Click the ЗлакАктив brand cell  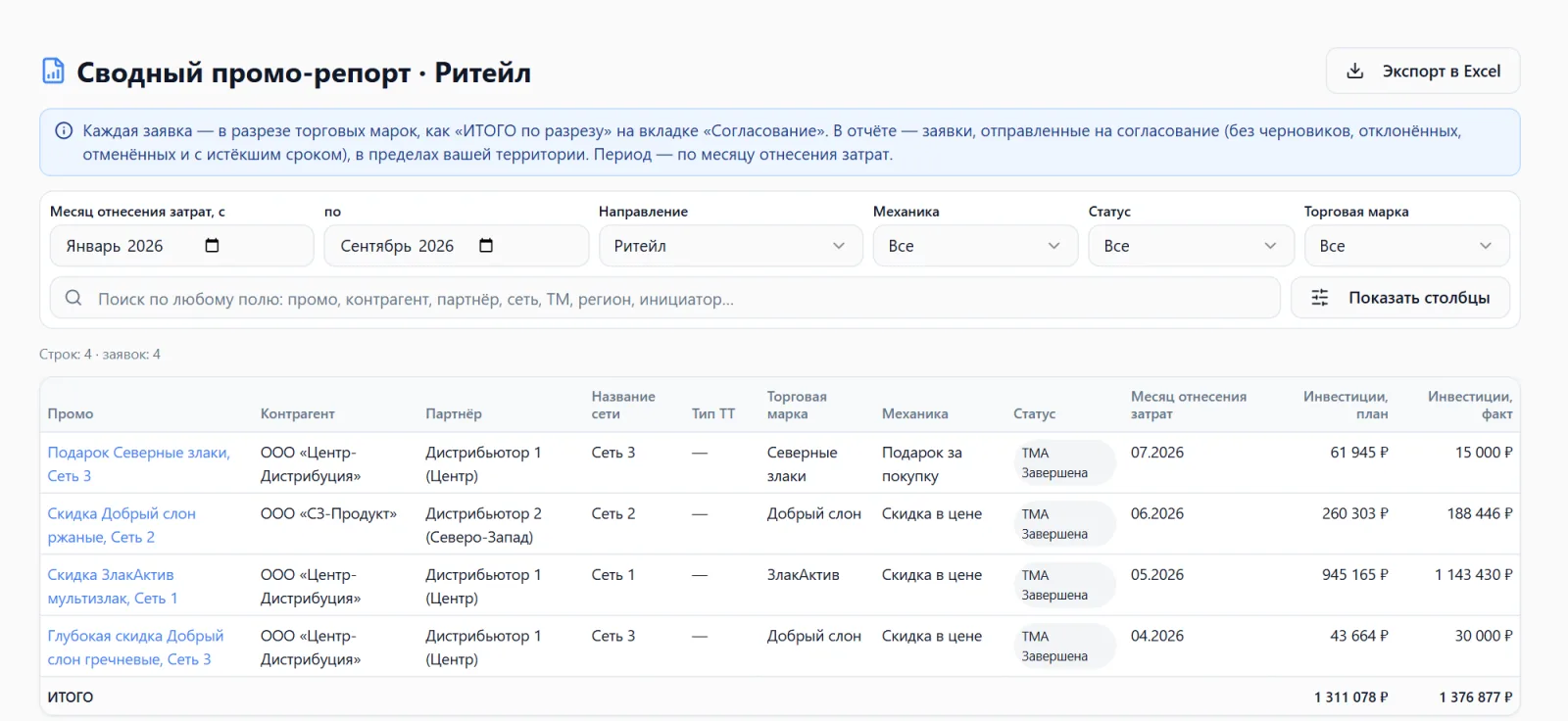click(x=804, y=575)
